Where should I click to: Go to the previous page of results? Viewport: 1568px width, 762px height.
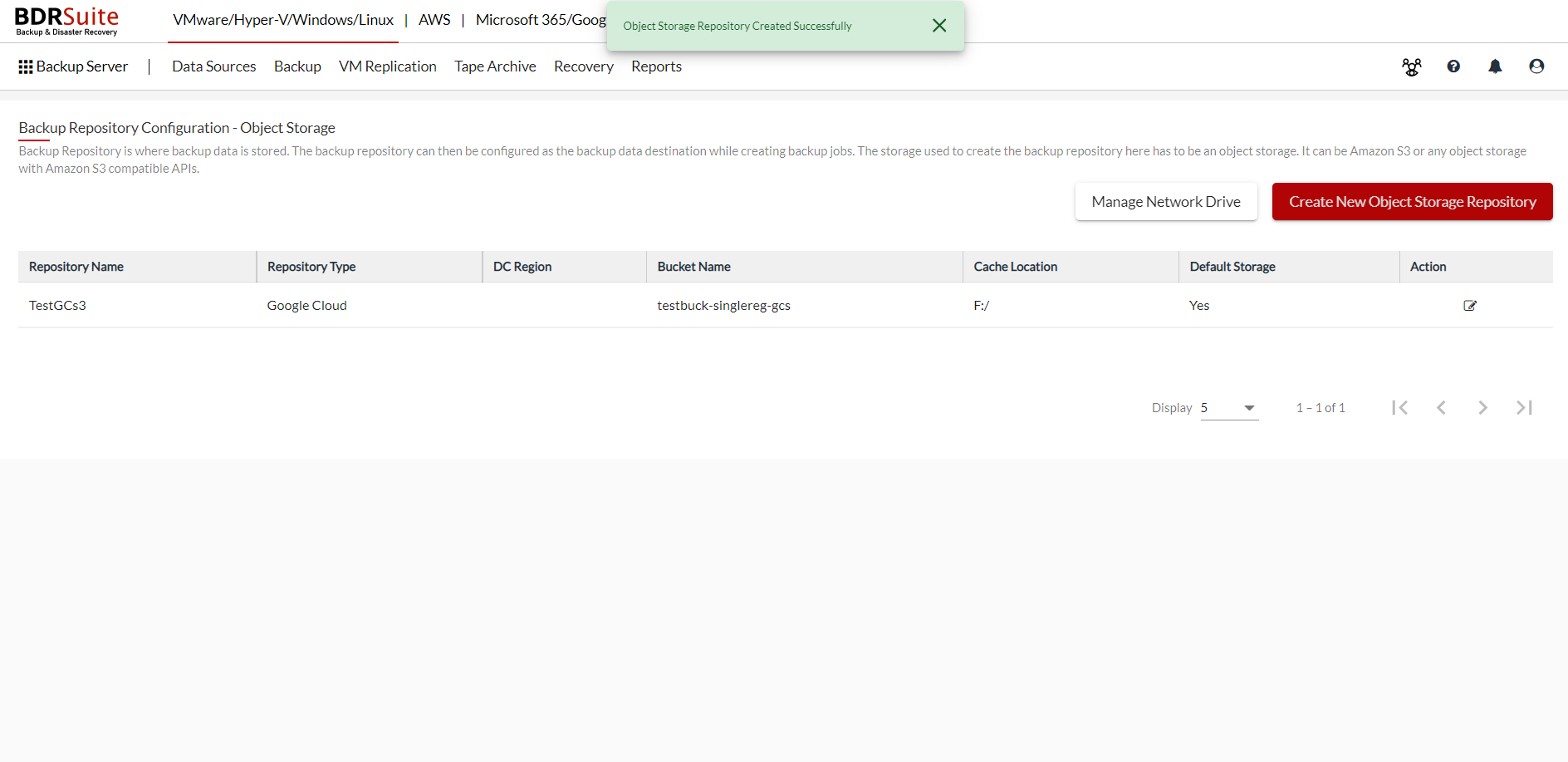(1442, 407)
